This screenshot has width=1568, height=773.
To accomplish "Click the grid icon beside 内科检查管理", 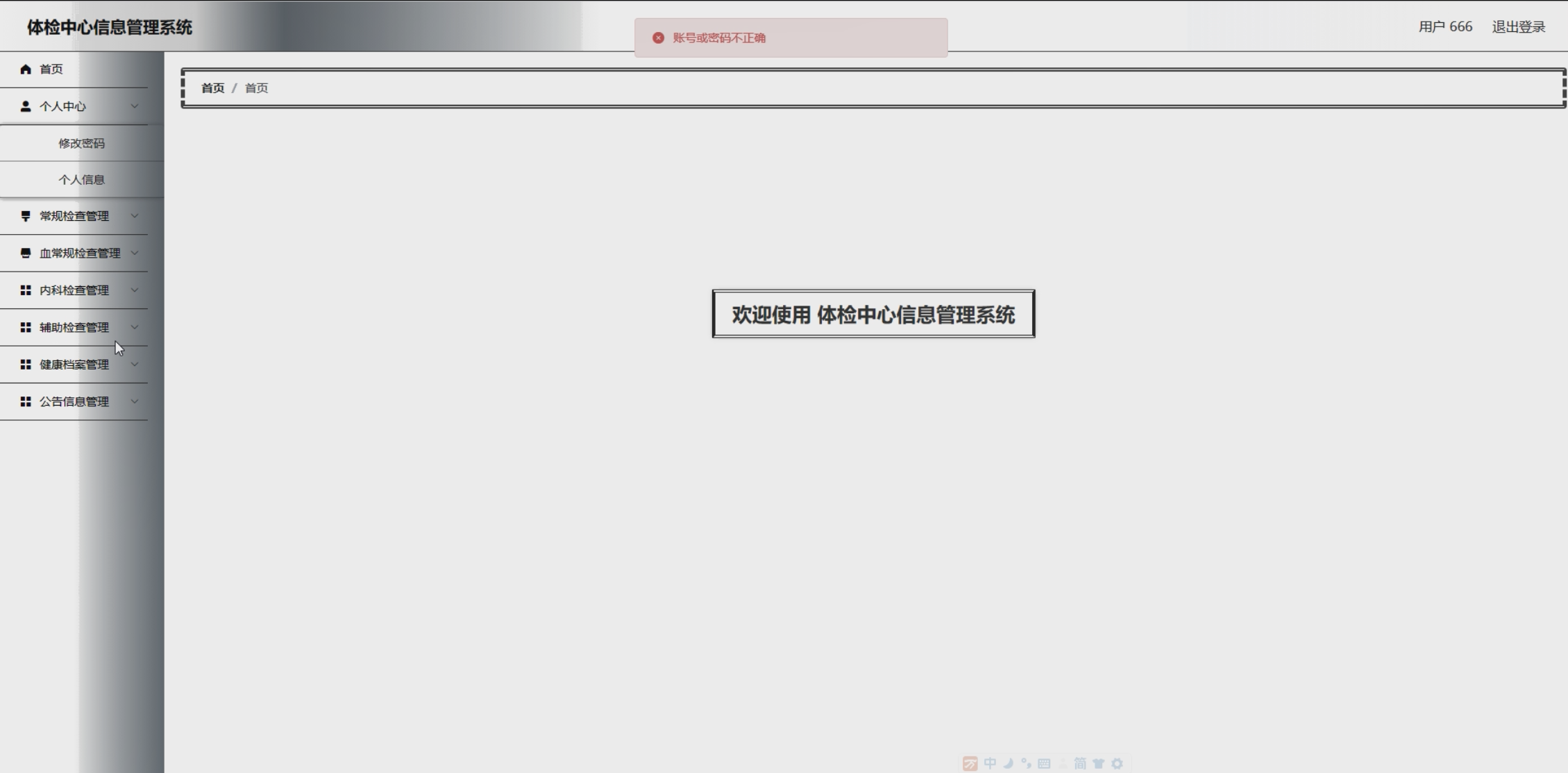I will click(x=26, y=290).
